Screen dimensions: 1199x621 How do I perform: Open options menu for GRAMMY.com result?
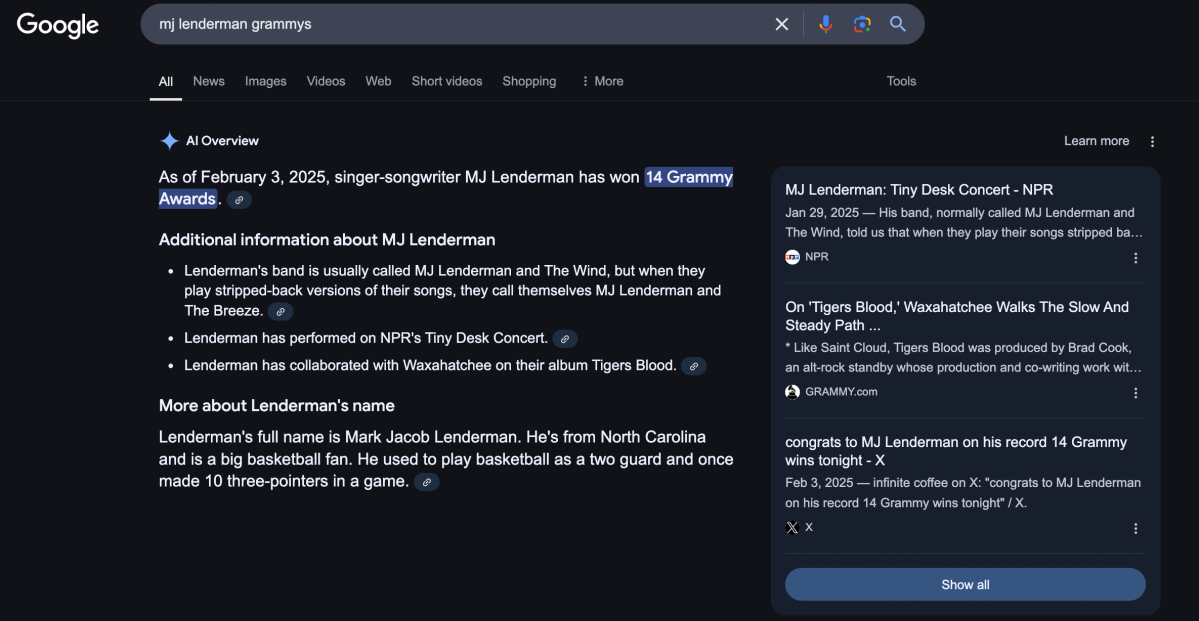pos(1135,393)
